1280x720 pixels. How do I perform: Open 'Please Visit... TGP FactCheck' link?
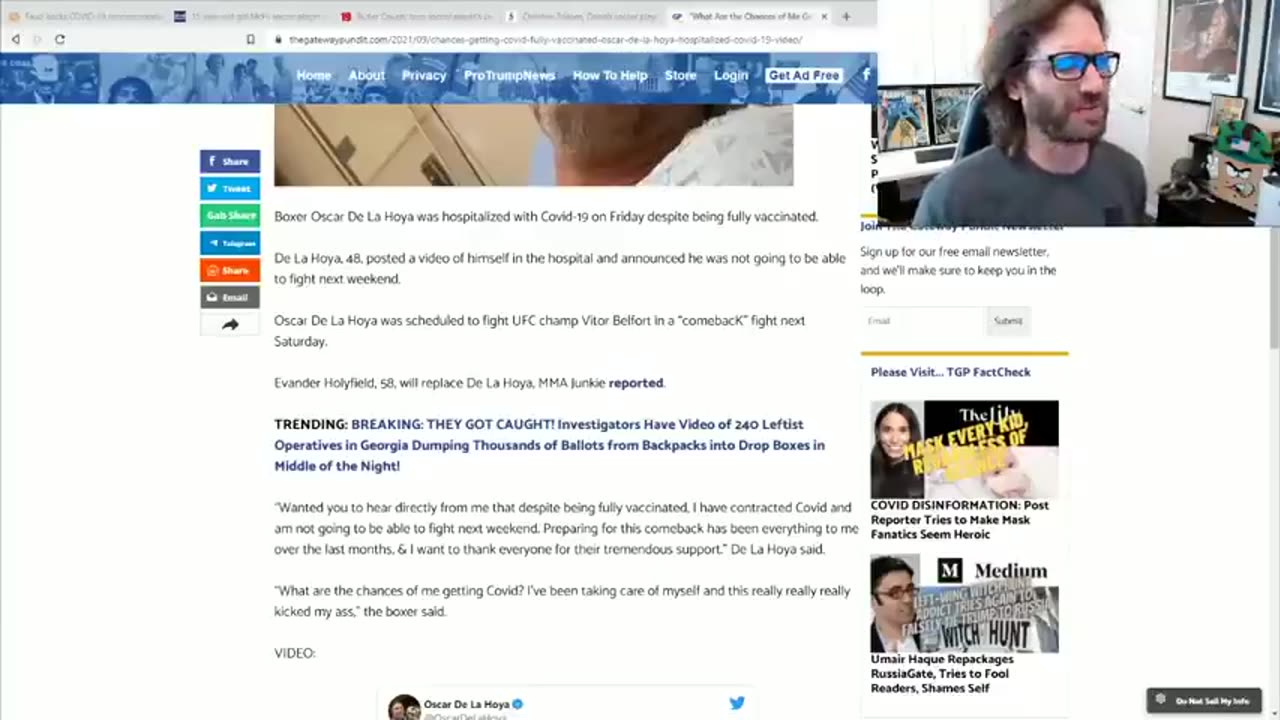(950, 372)
